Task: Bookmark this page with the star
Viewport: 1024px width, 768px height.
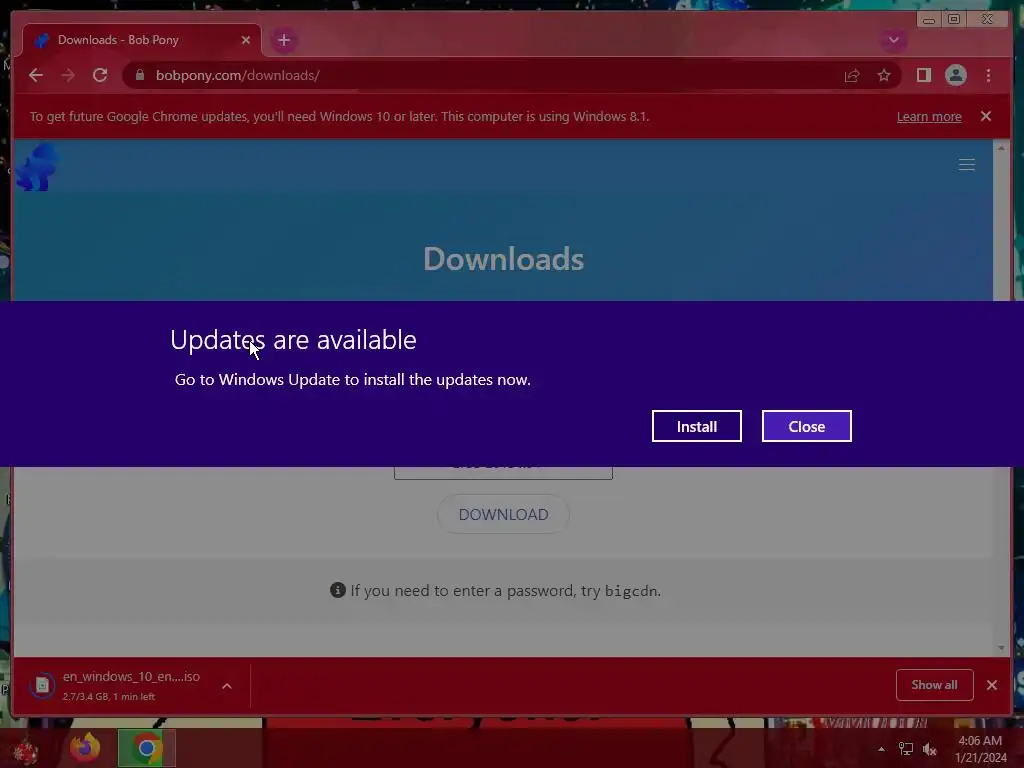Action: click(884, 75)
